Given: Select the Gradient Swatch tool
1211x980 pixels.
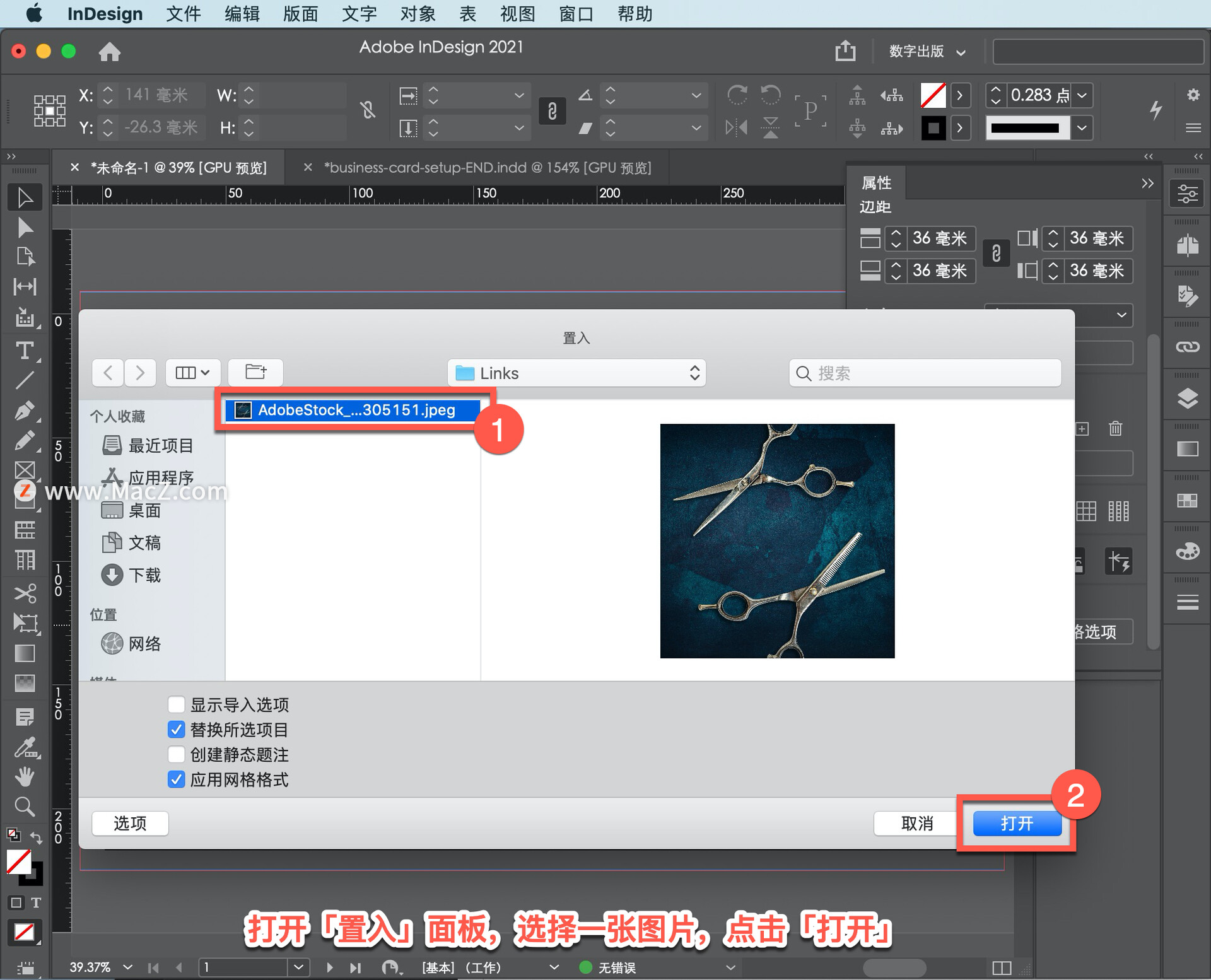Looking at the screenshot, I should pos(25,653).
